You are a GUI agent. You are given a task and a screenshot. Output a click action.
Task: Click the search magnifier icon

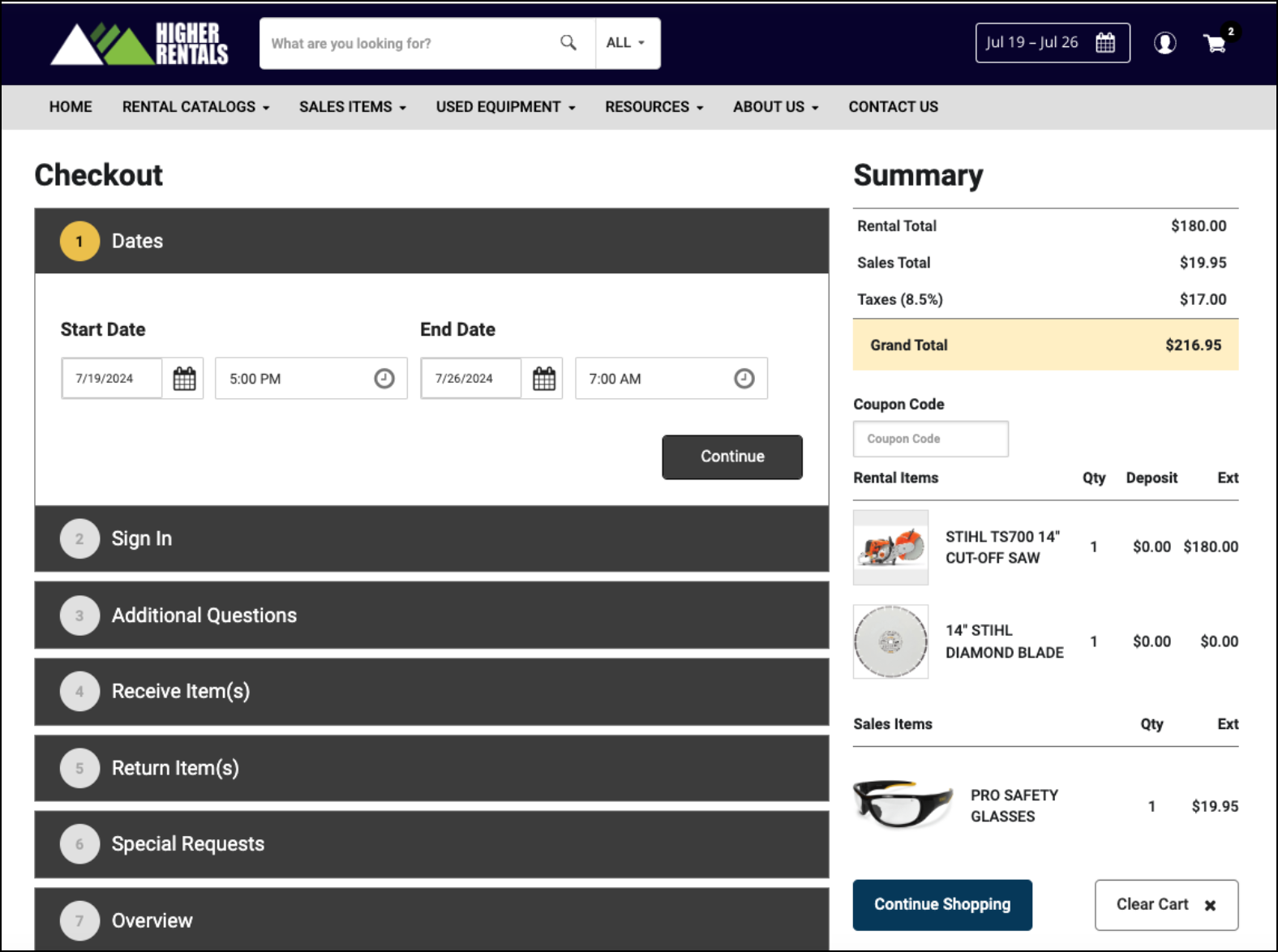coord(568,43)
